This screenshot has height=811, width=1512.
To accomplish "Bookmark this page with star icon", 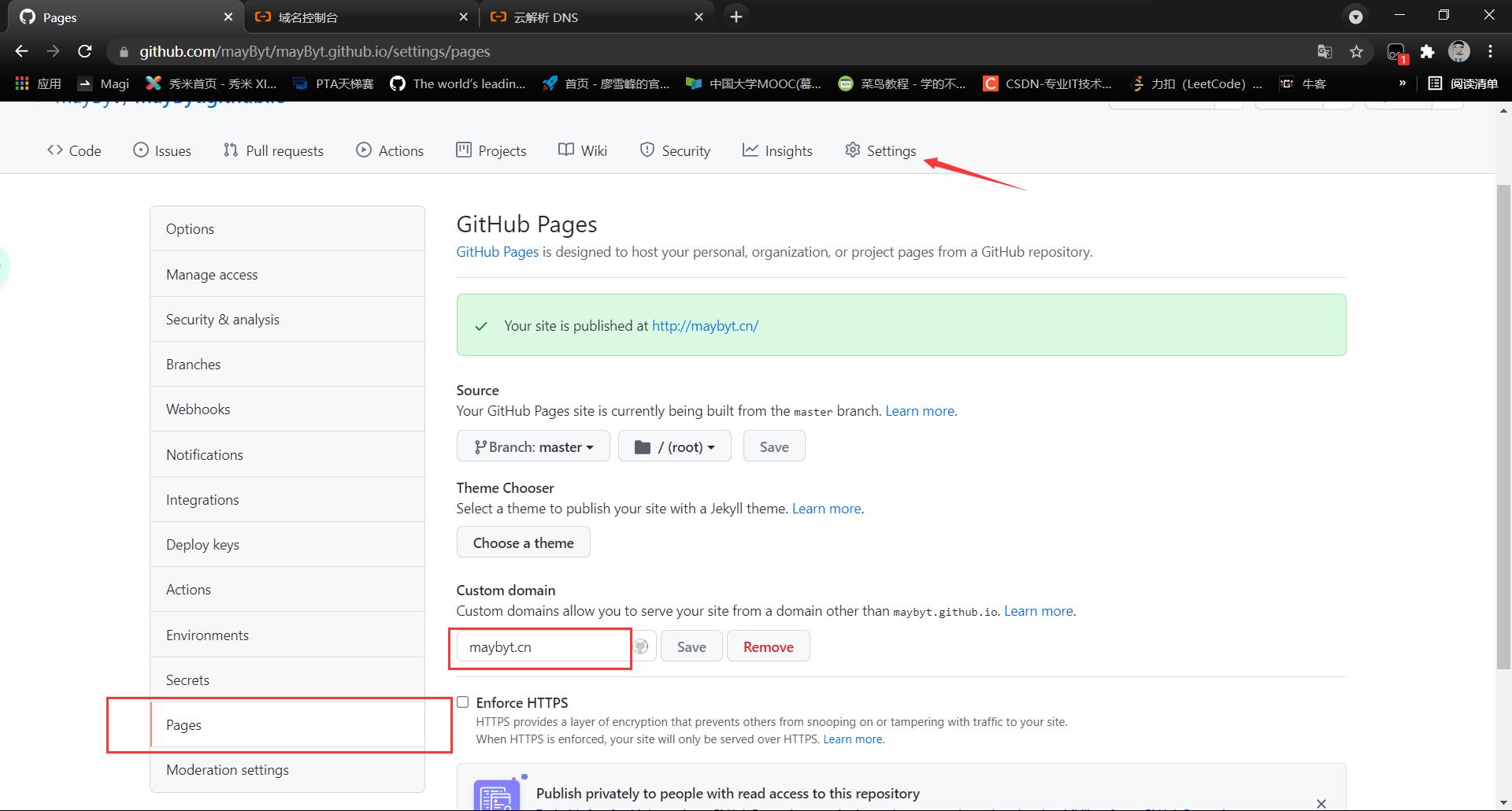I will point(1356,51).
